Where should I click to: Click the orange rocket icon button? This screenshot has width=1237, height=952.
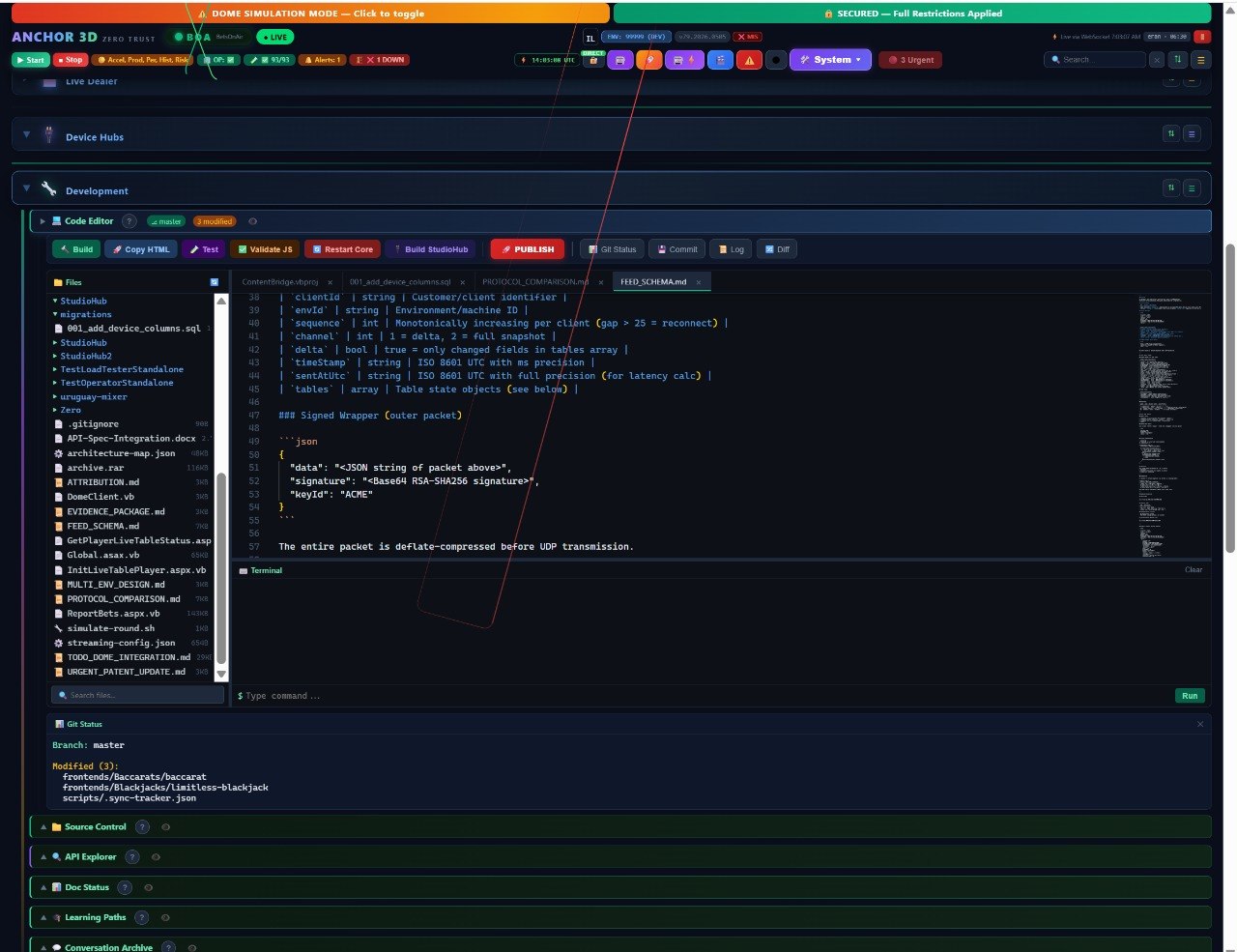tap(649, 60)
